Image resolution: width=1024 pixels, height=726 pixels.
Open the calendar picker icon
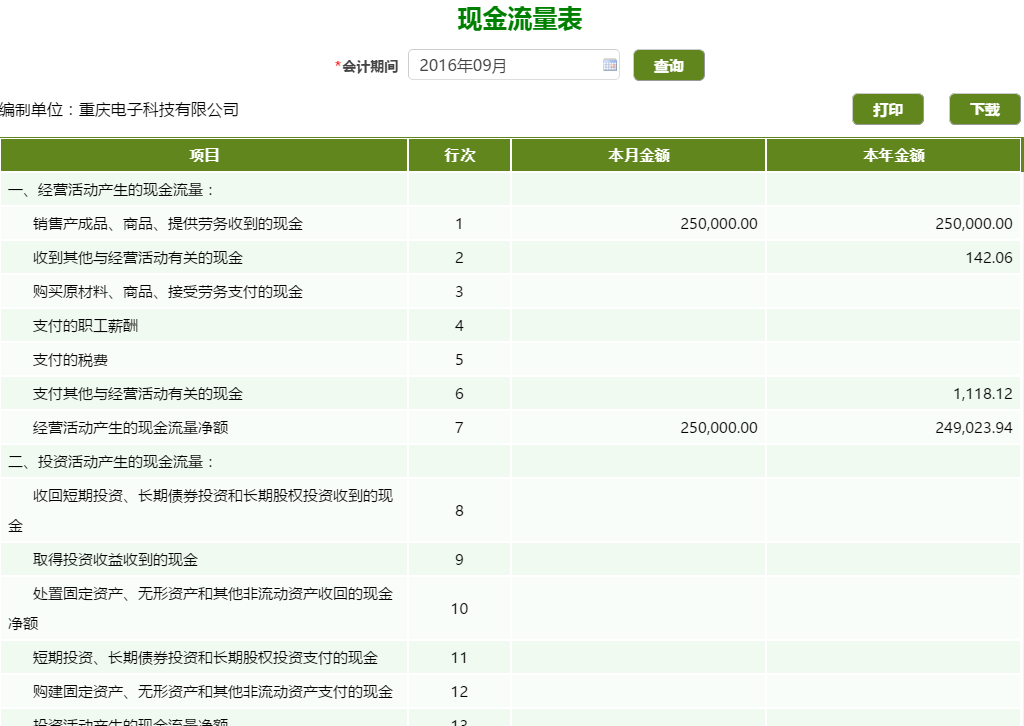point(609,65)
